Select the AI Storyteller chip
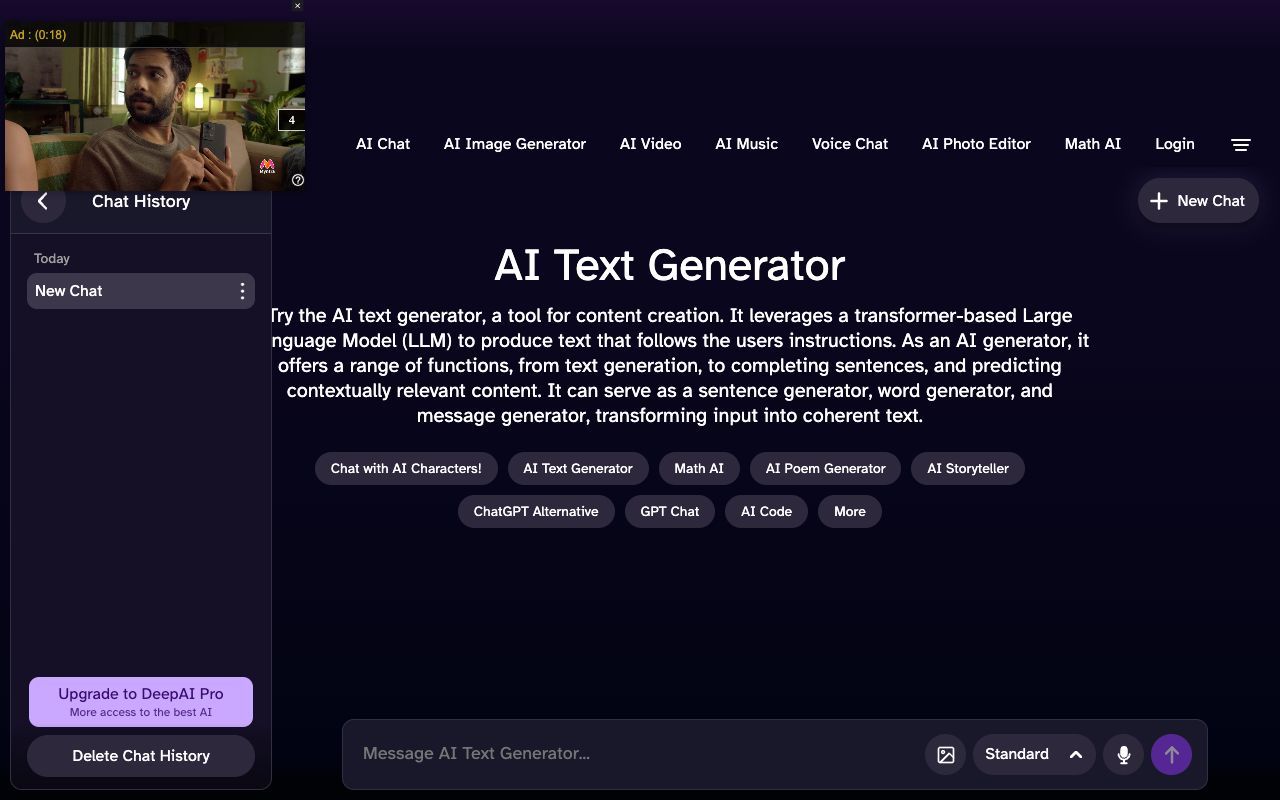1280x800 pixels. pos(968,469)
